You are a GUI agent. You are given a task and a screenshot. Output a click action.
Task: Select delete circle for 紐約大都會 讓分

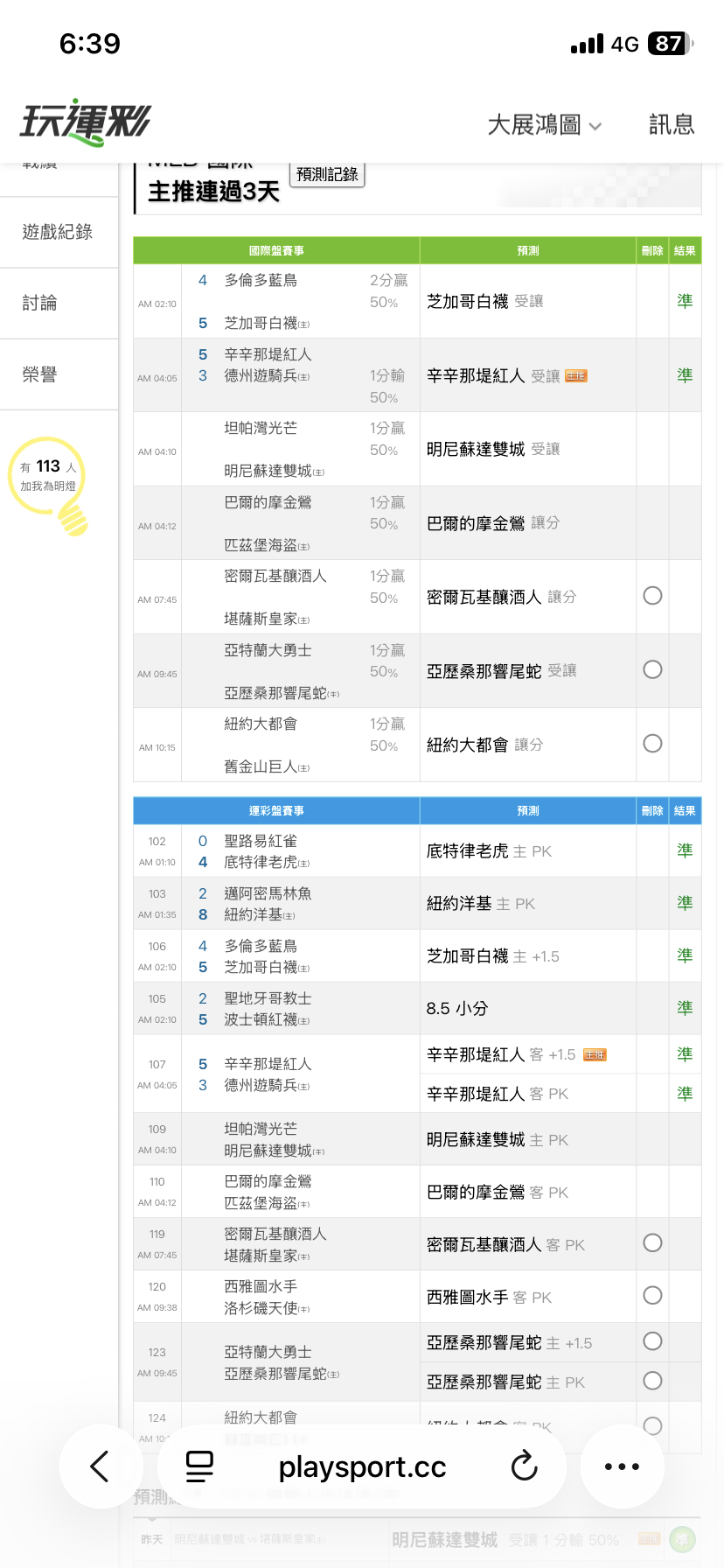click(x=652, y=744)
